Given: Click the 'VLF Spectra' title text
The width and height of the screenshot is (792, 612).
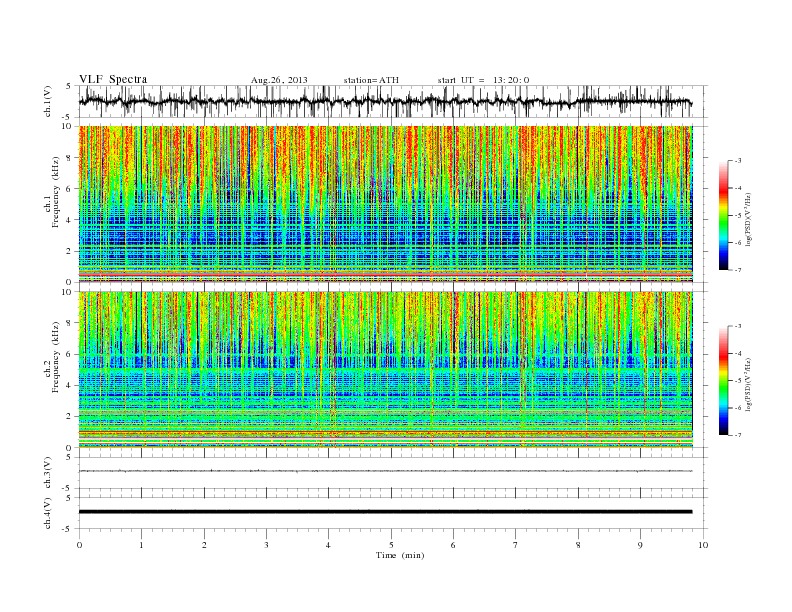Looking at the screenshot, I should coord(113,79).
